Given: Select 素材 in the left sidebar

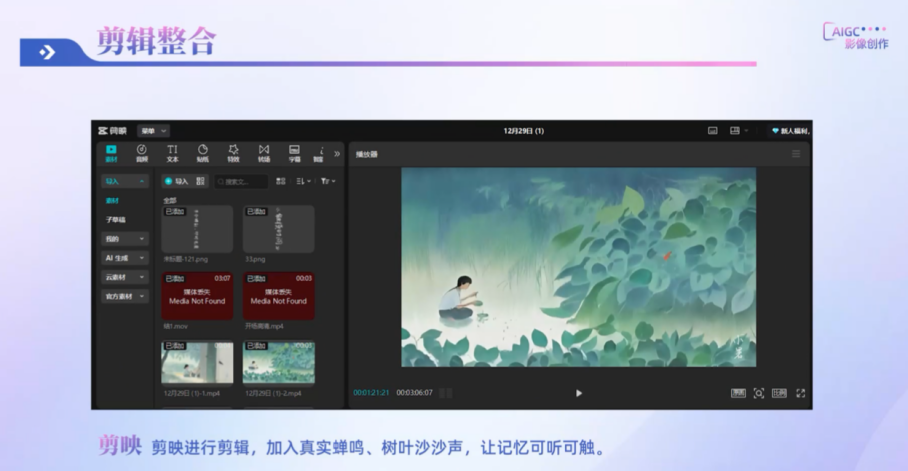Looking at the screenshot, I should pos(112,200).
